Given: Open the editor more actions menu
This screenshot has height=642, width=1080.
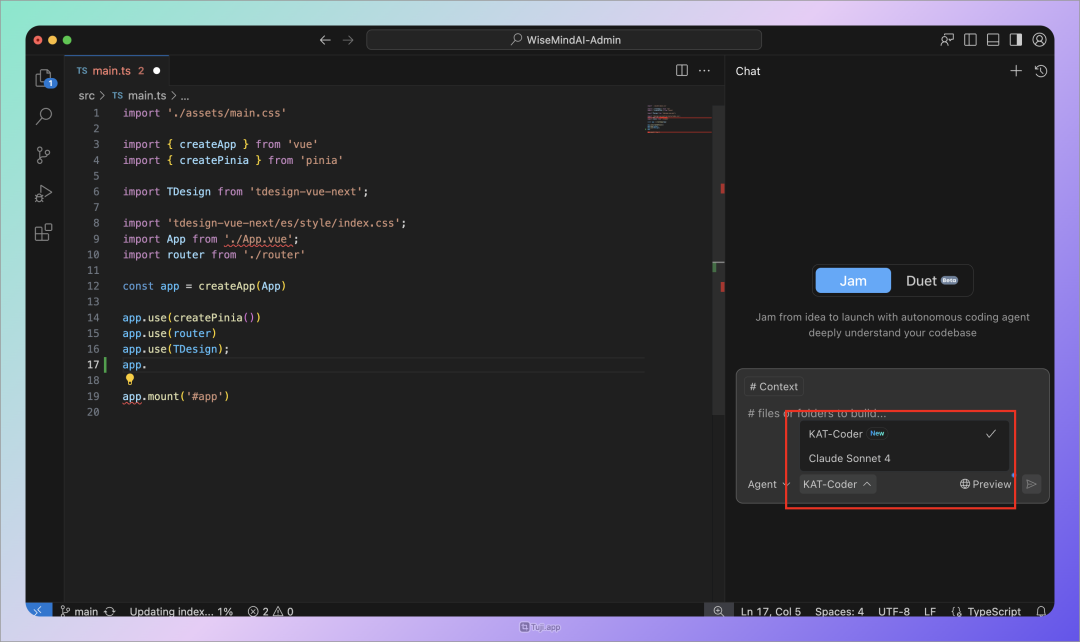Looking at the screenshot, I should [x=704, y=70].
